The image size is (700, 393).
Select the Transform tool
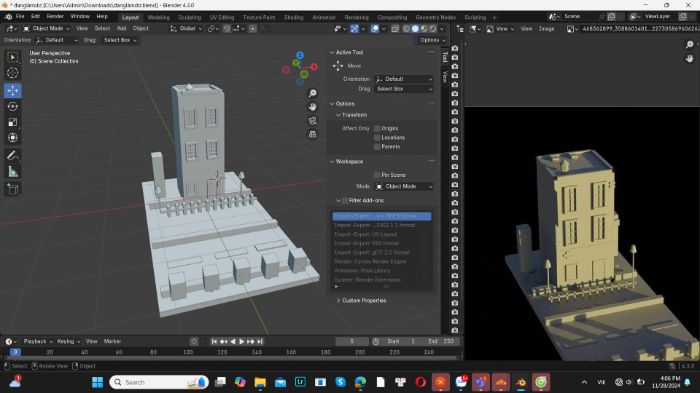12,138
